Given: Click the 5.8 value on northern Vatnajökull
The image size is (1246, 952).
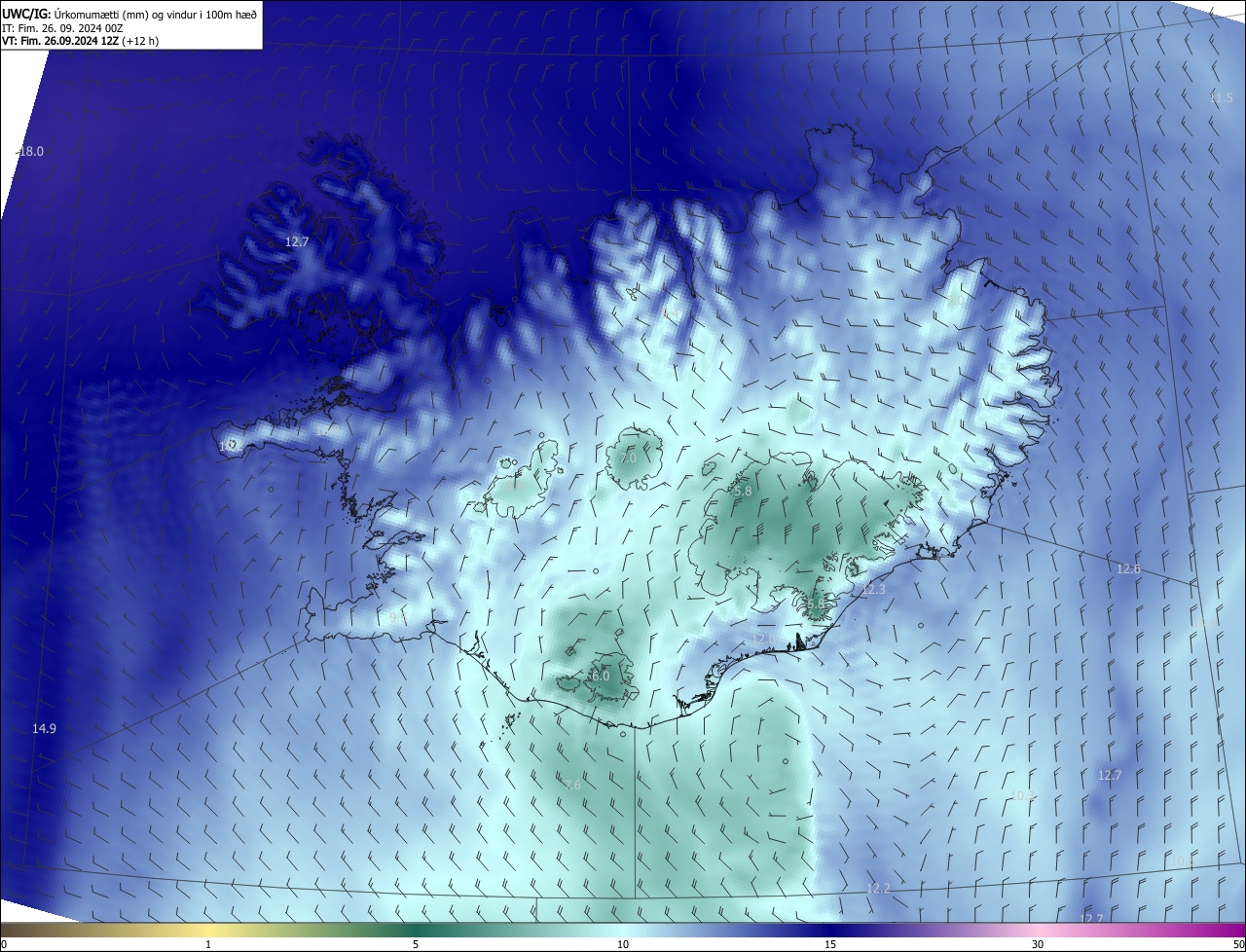Looking at the screenshot, I should point(744,492).
